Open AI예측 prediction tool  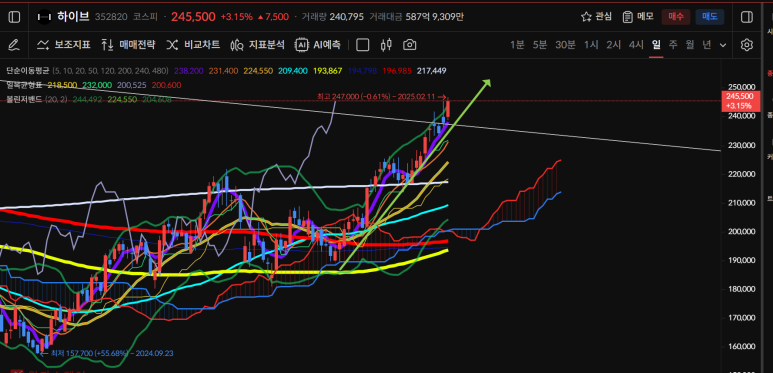317,45
